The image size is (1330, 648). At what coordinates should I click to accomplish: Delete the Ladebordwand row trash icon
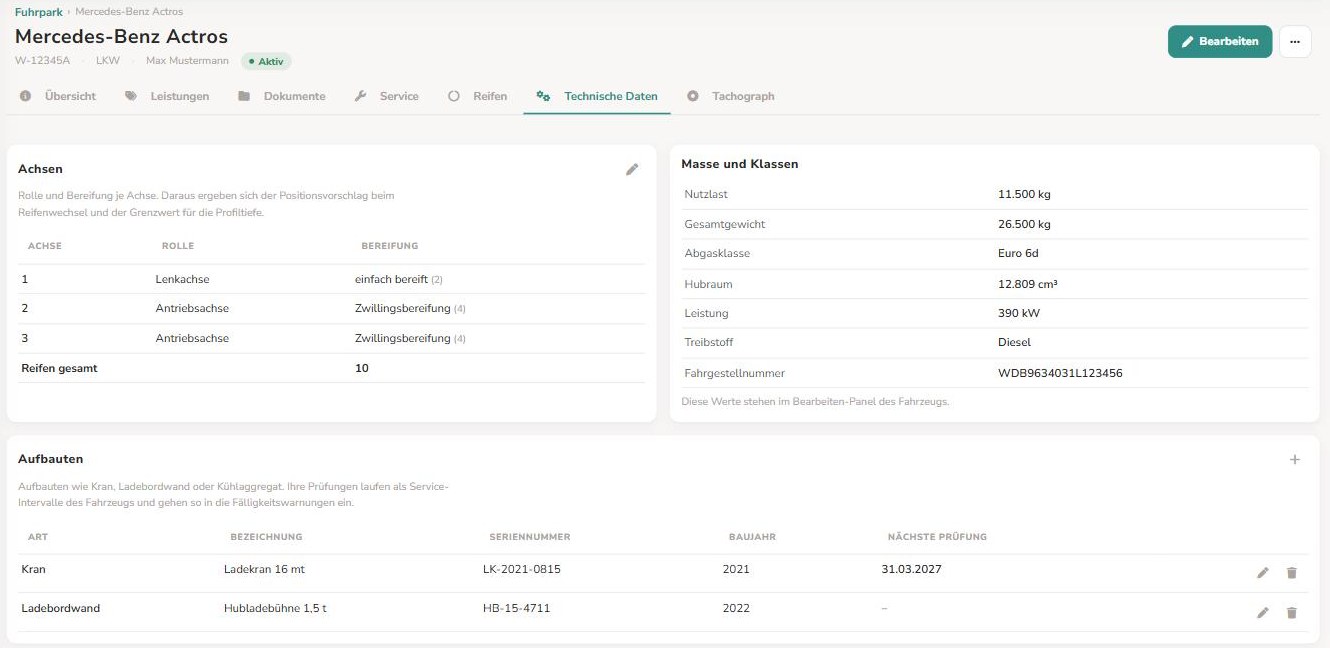[x=1291, y=612]
